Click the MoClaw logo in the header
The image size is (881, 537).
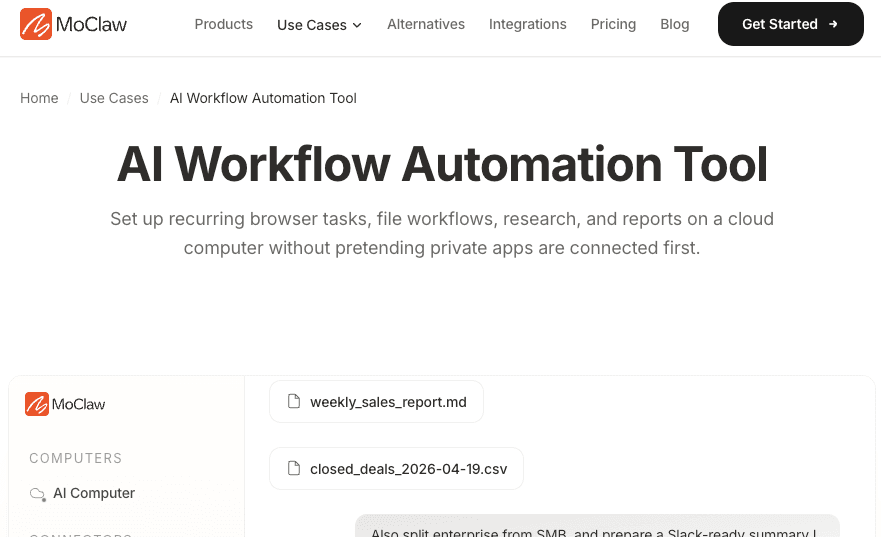click(x=74, y=24)
